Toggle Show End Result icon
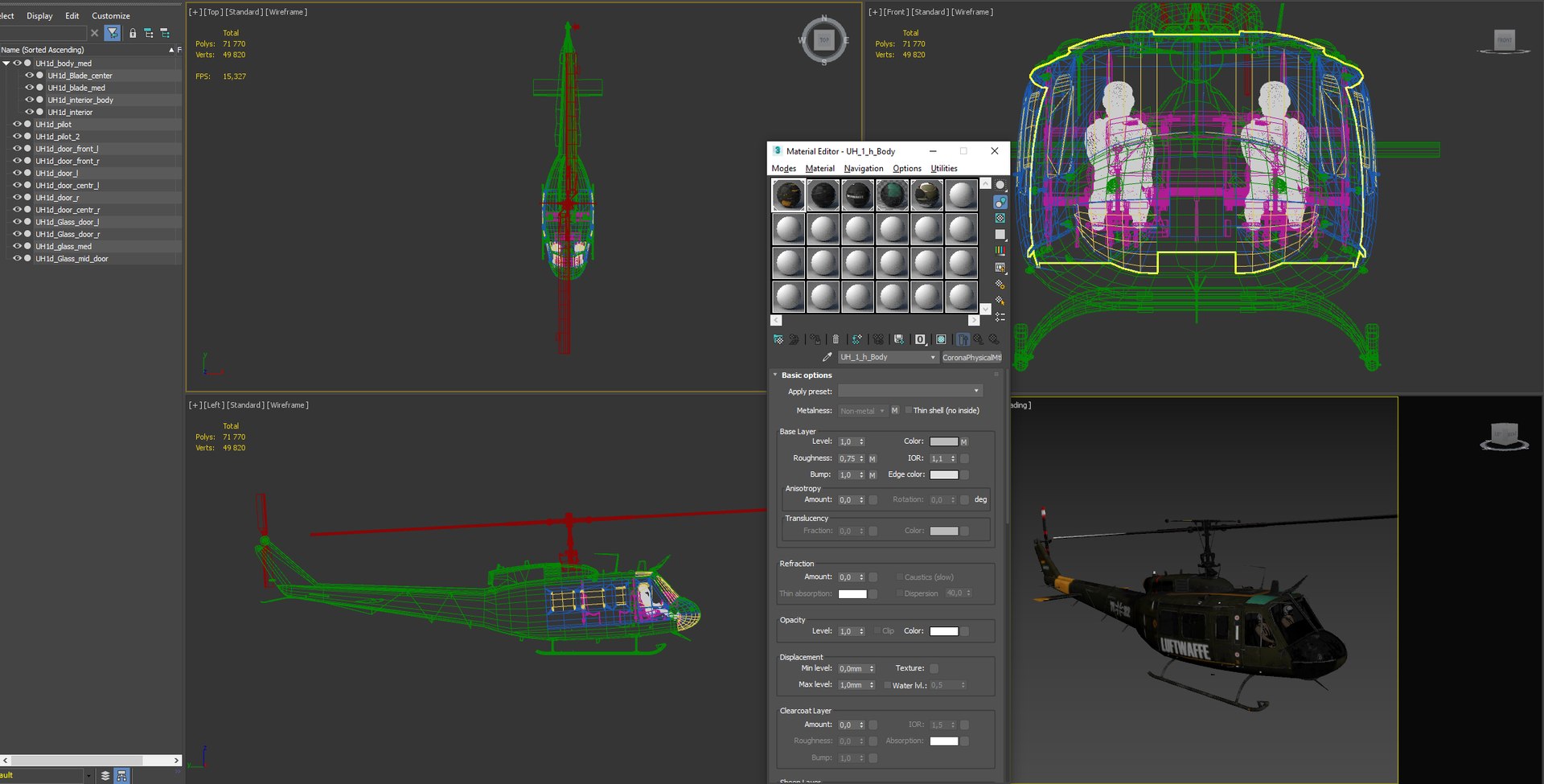This screenshot has width=1544, height=784. pos(963,339)
